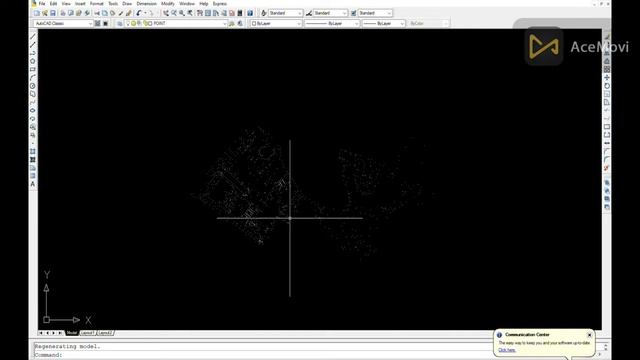
Task: Click the first-tab navigation arrow beside Model
Action: (x=41, y=333)
